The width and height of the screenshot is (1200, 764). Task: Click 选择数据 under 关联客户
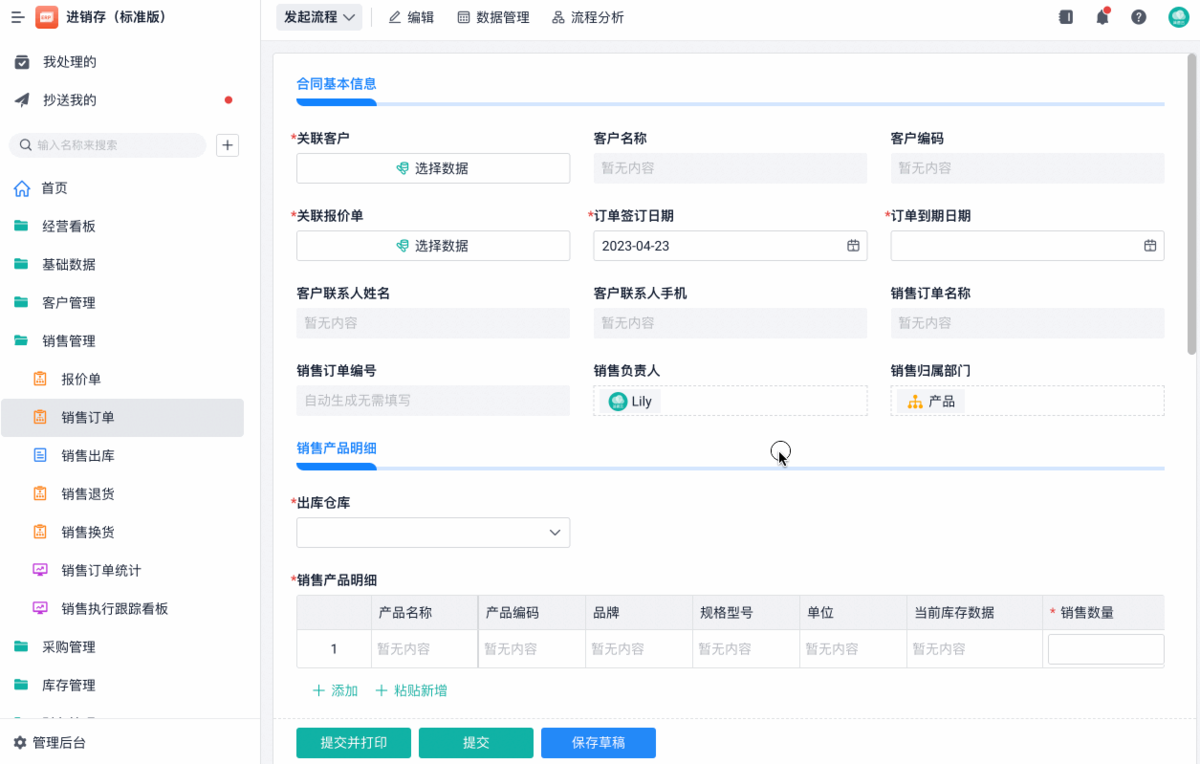(x=433, y=169)
